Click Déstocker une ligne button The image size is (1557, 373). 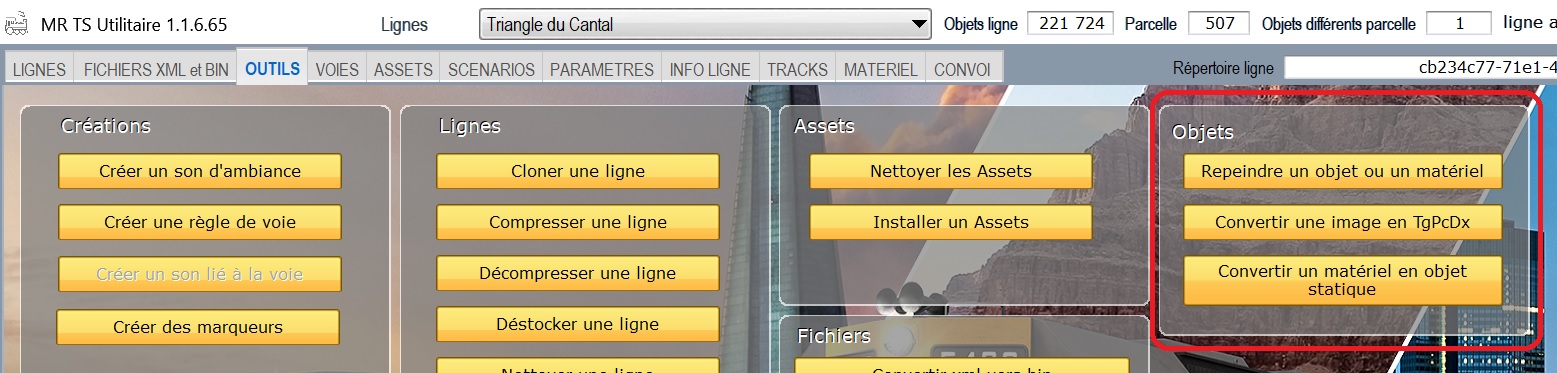point(578,324)
